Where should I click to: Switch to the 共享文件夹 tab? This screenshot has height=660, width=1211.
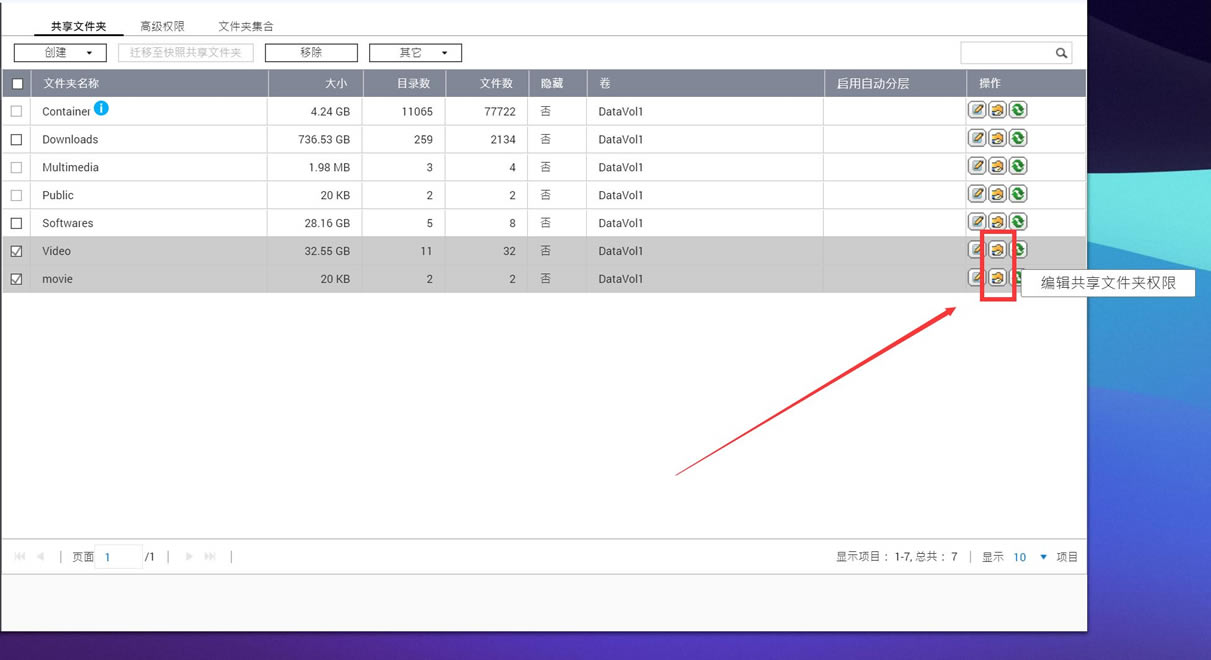[79, 26]
